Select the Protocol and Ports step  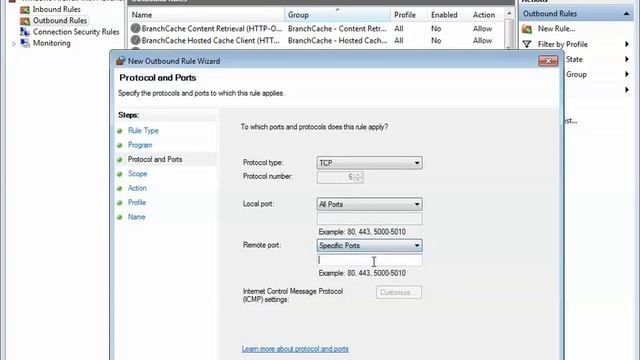coord(155,159)
